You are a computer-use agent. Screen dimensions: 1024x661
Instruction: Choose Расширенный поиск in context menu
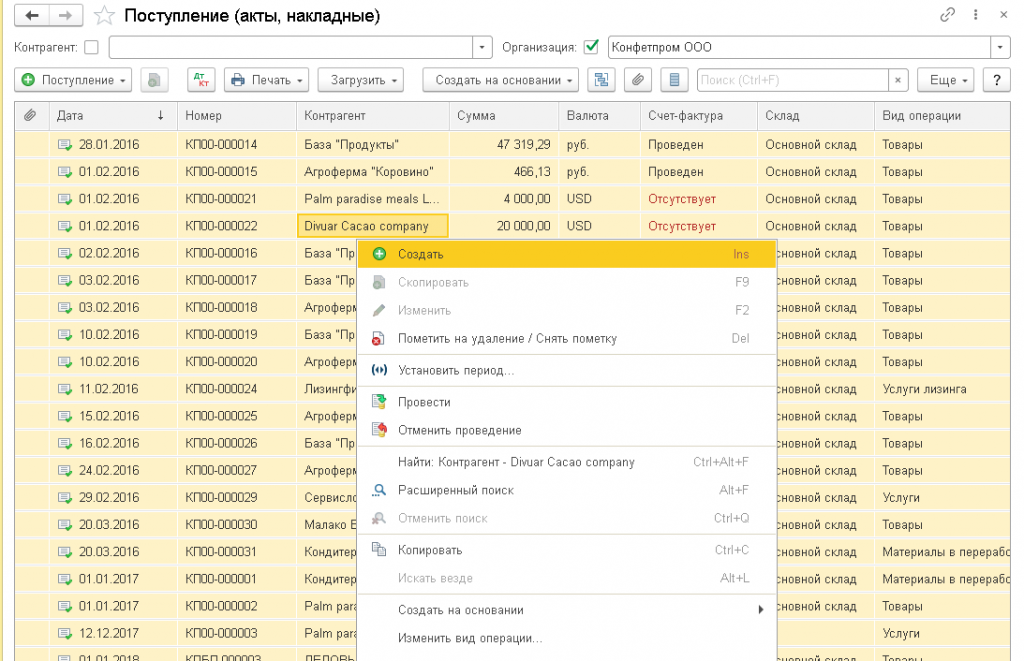tap(567, 490)
